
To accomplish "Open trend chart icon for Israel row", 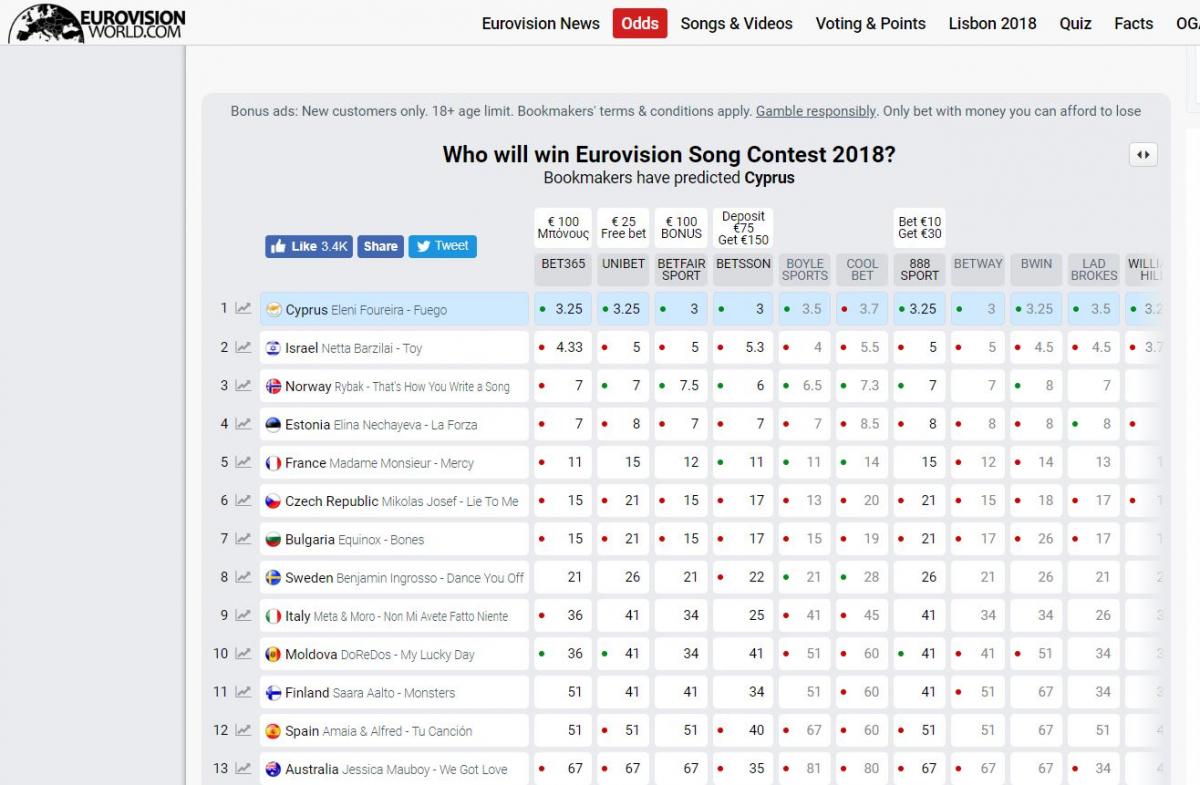I will [x=243, y=347].
